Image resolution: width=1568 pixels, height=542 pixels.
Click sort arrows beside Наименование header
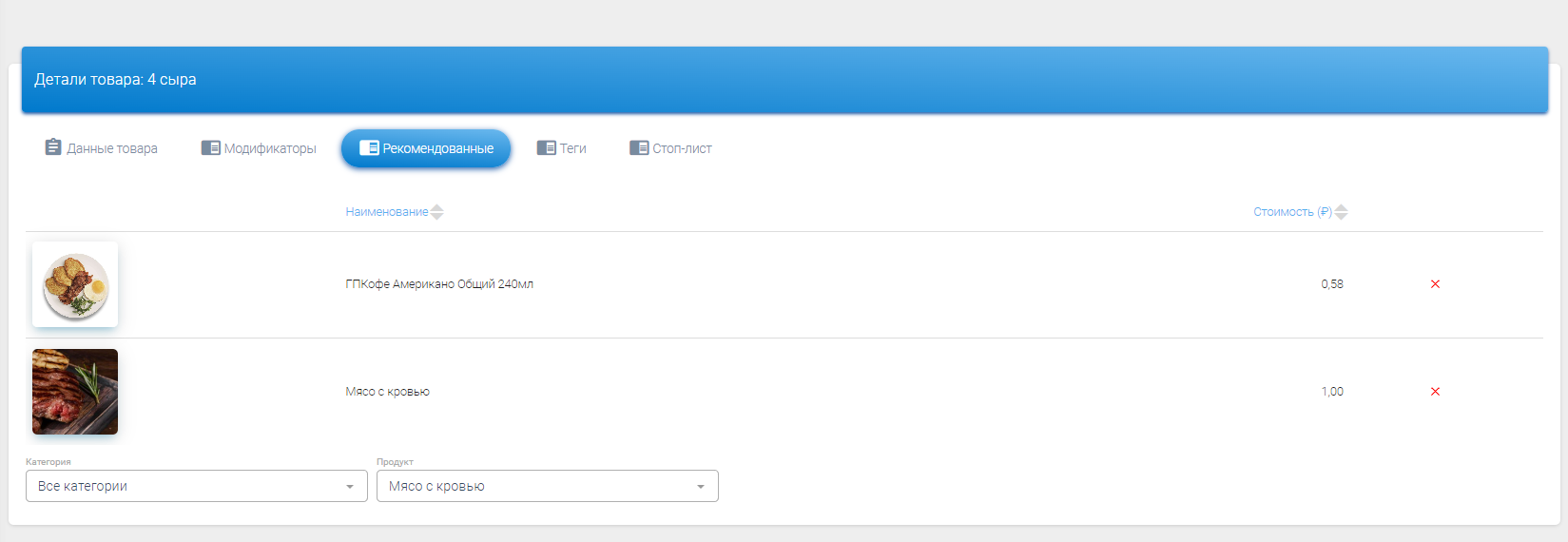pyautogui.click(x=437, y=212)
